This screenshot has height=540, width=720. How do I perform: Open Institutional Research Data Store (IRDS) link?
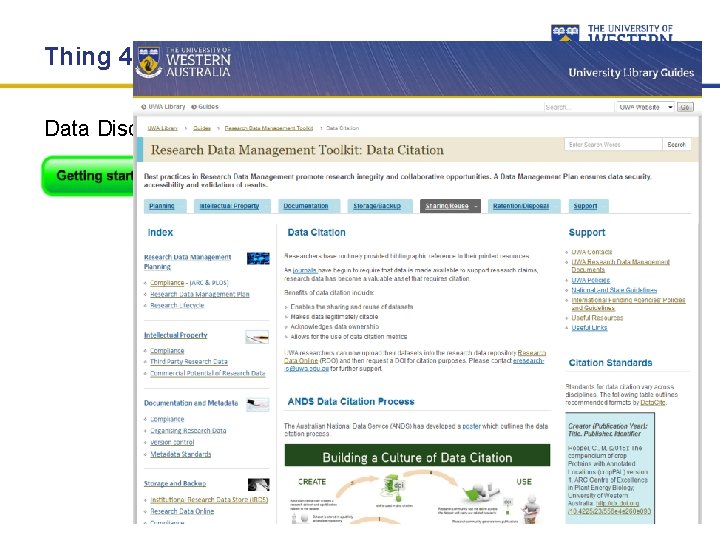tap(209, 500)
